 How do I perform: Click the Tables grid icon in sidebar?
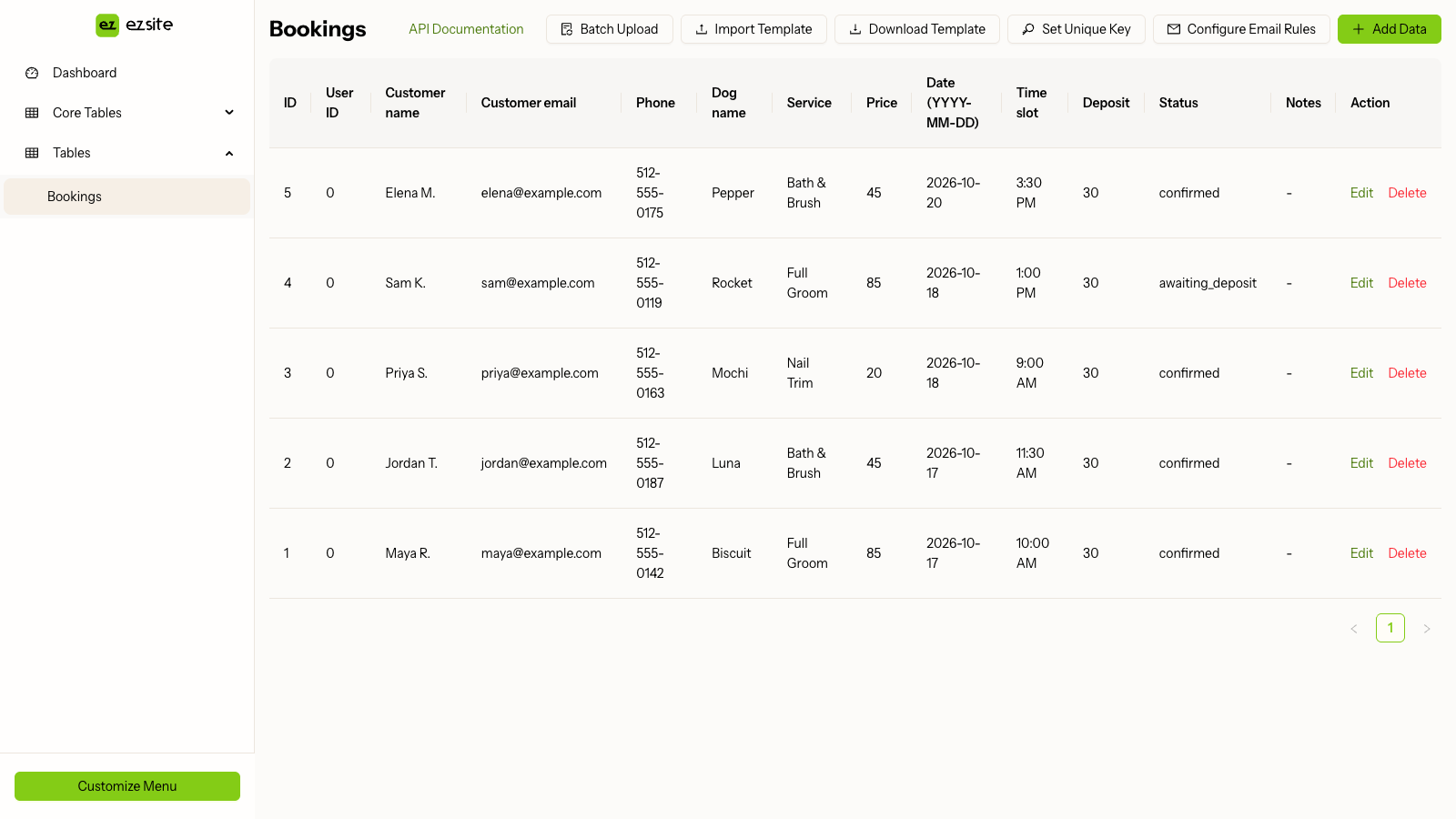(x=32, y=153)
